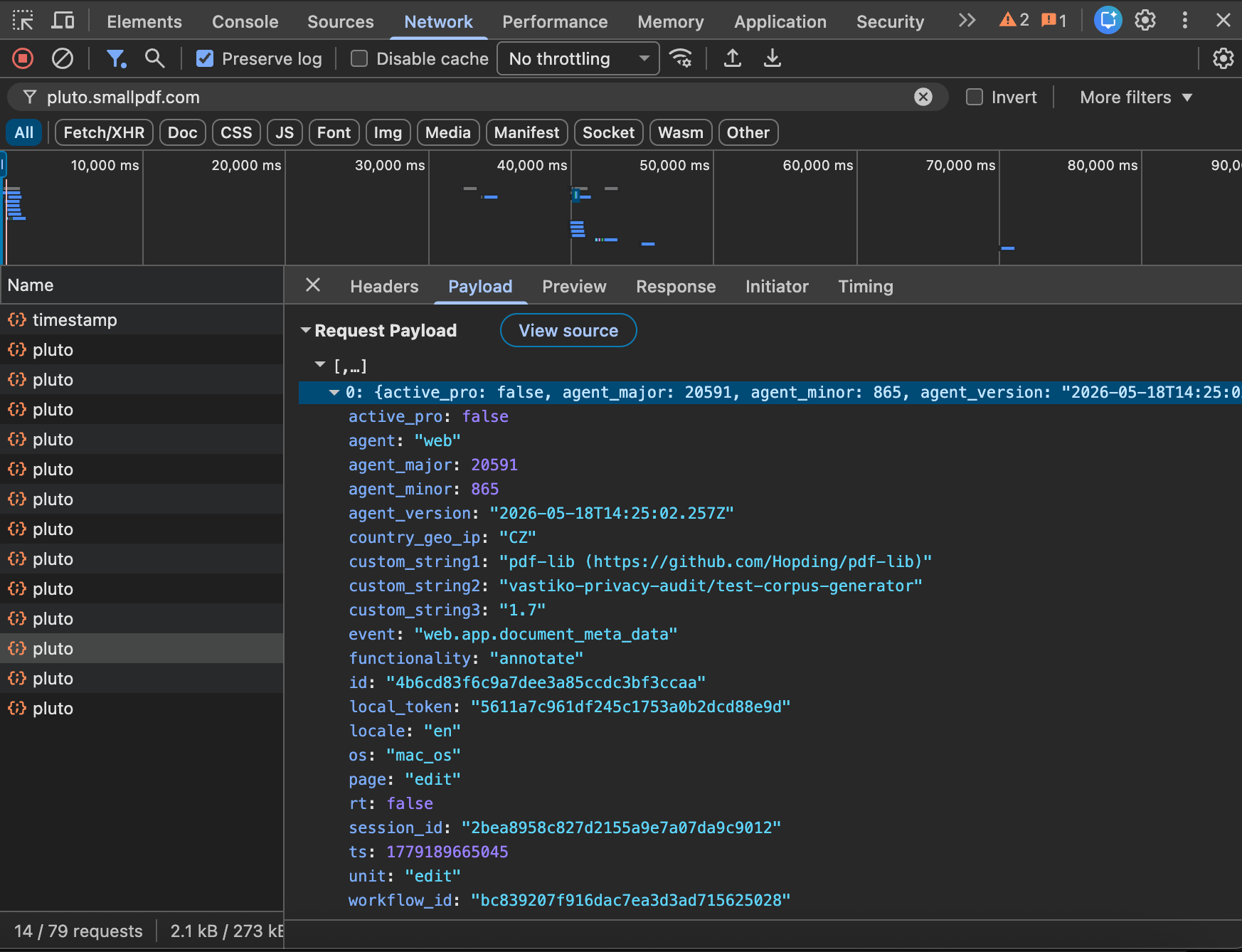
Task: Switch to the Elements panel
Action: point(144,21)
